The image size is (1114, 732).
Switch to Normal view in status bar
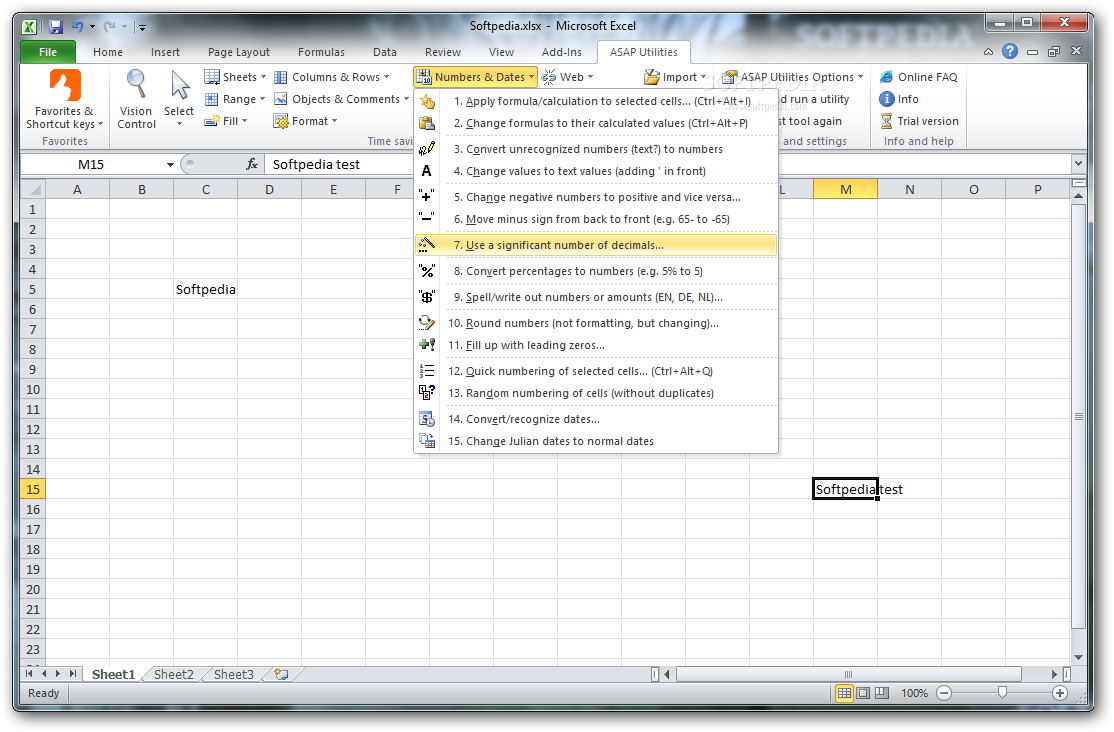[x=844, y=693]
